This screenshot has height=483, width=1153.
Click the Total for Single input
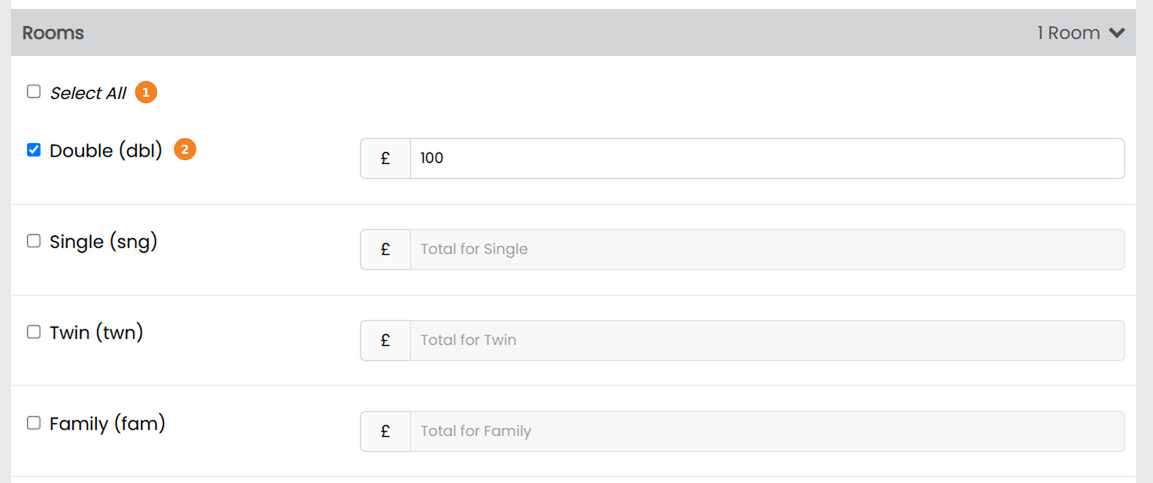point(767,249)
